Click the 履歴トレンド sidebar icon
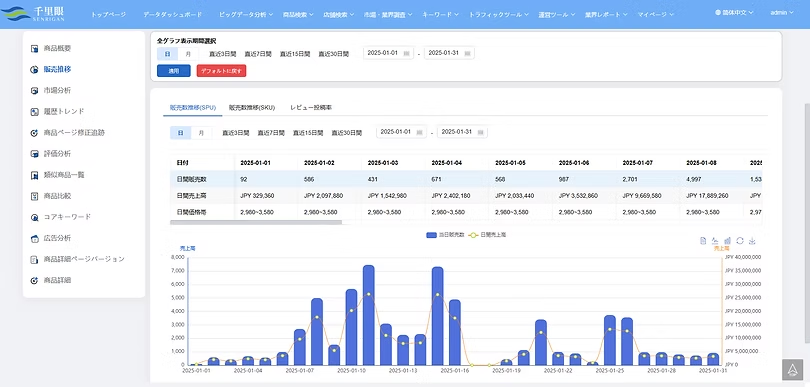This screenshot has width=810, height=387. point(35,112)
